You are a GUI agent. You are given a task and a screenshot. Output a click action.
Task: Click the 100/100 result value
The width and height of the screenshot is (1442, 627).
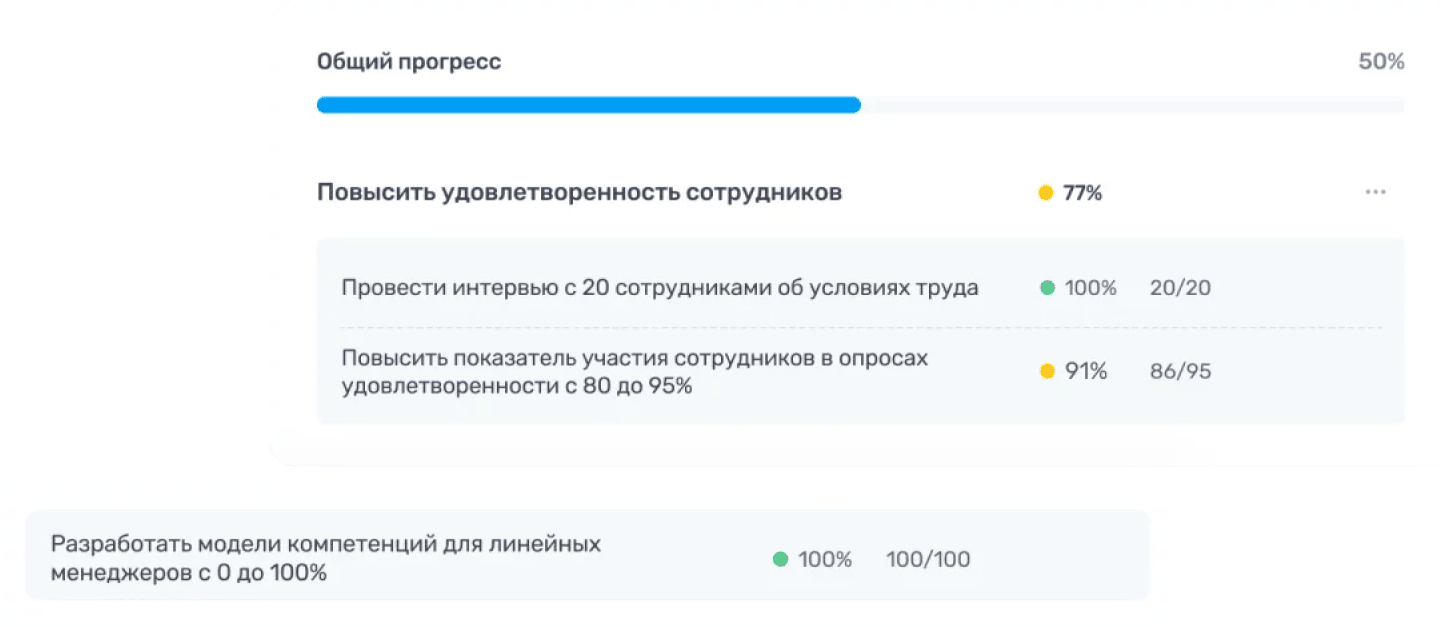928,560
